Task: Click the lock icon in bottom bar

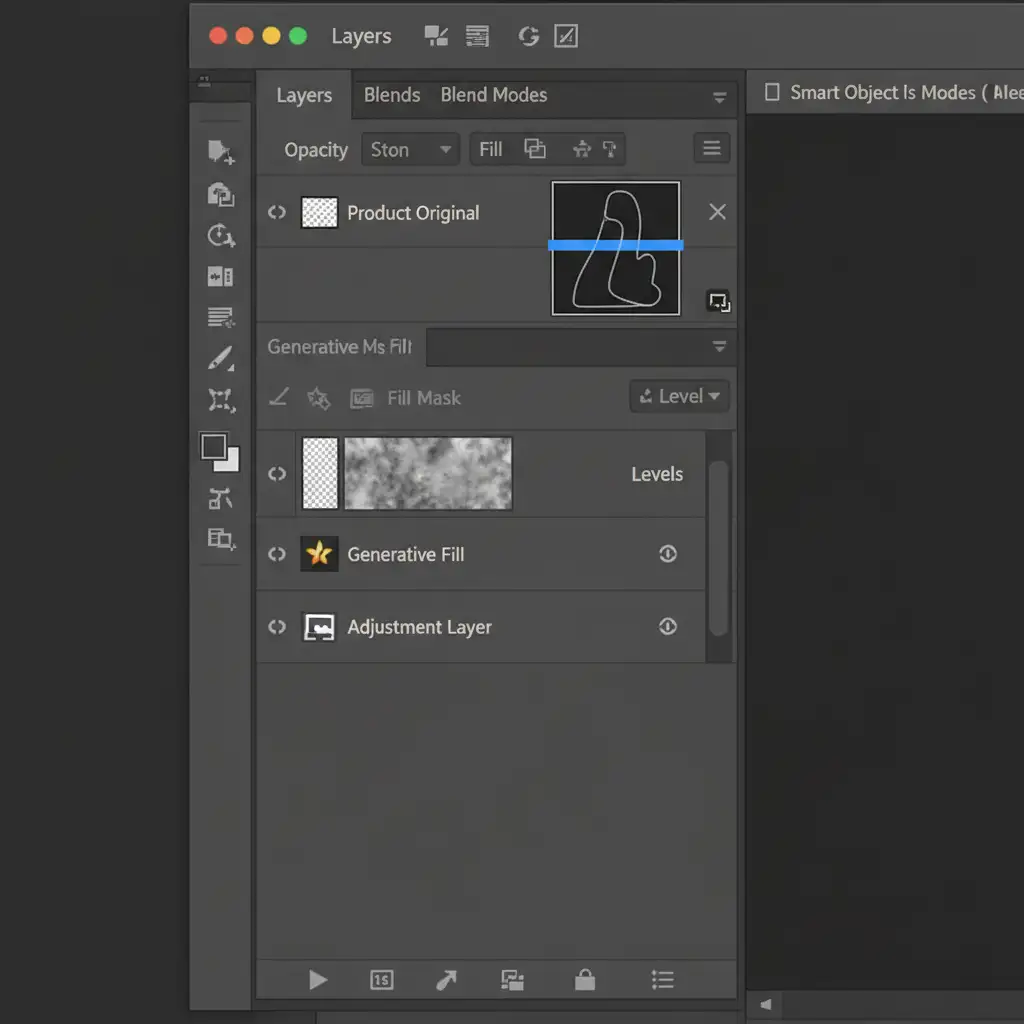Action: pos(585,980)
